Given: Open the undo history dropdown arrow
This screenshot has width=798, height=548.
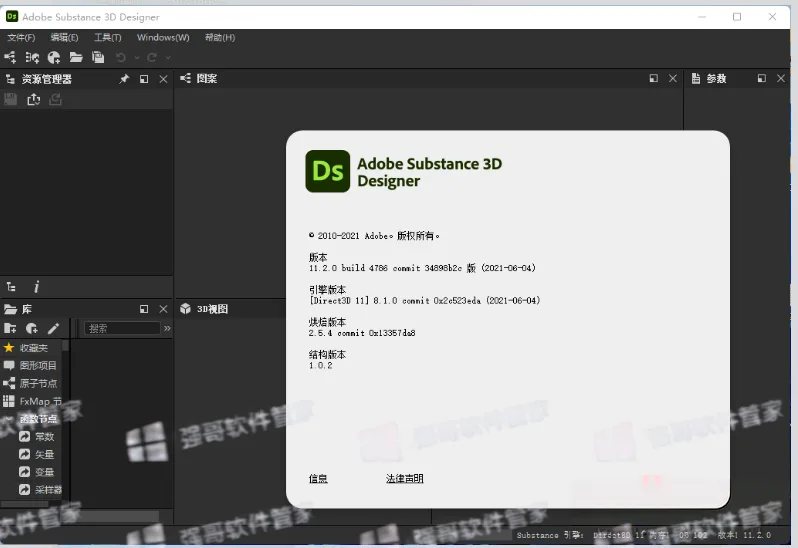Looking at the screenshot, I should [137, 58].
